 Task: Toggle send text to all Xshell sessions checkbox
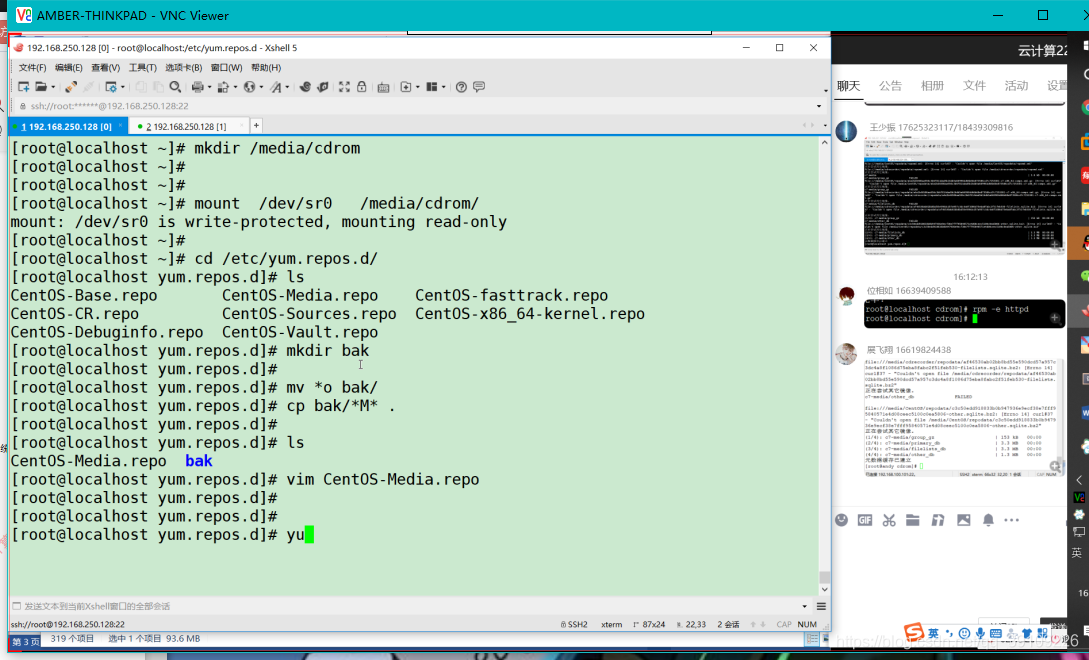(x=17, y=606)
